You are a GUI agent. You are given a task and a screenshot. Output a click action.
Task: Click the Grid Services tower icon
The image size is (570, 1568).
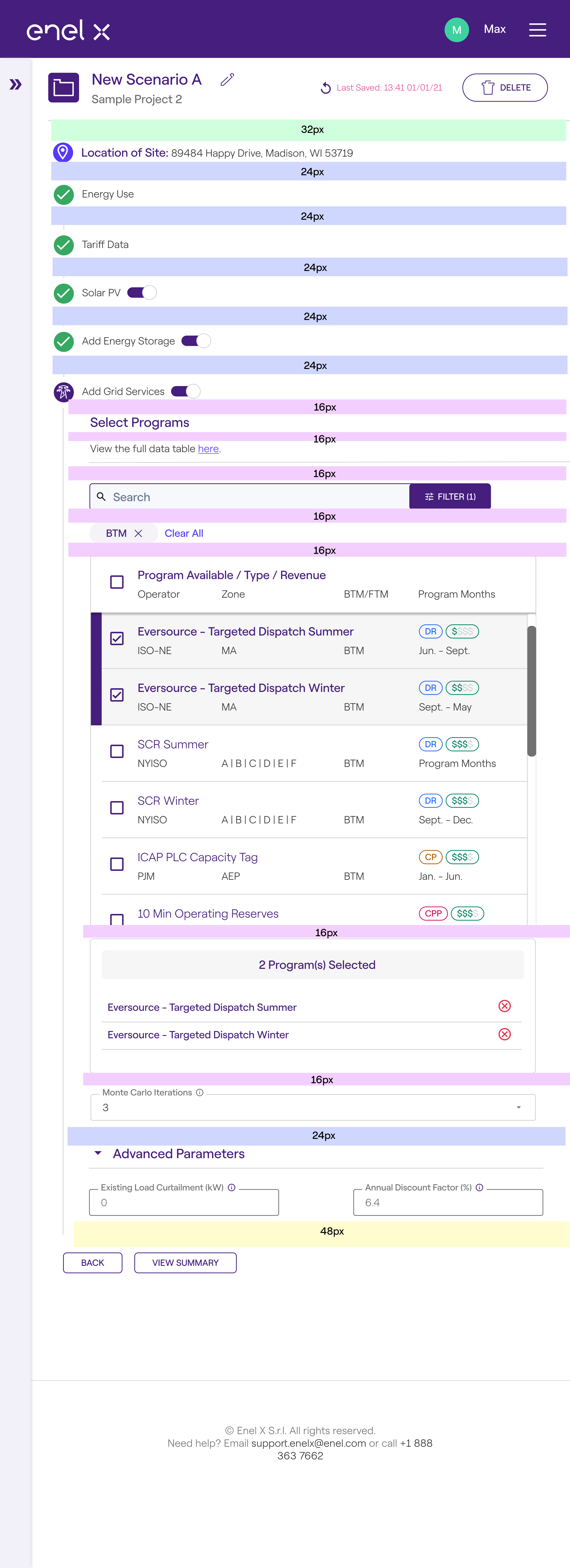(x=63, y=392)
